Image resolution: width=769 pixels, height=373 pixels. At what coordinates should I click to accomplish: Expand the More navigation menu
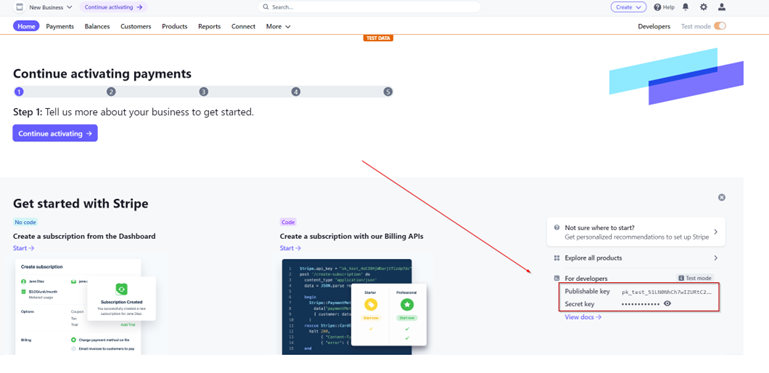(278, 26)
